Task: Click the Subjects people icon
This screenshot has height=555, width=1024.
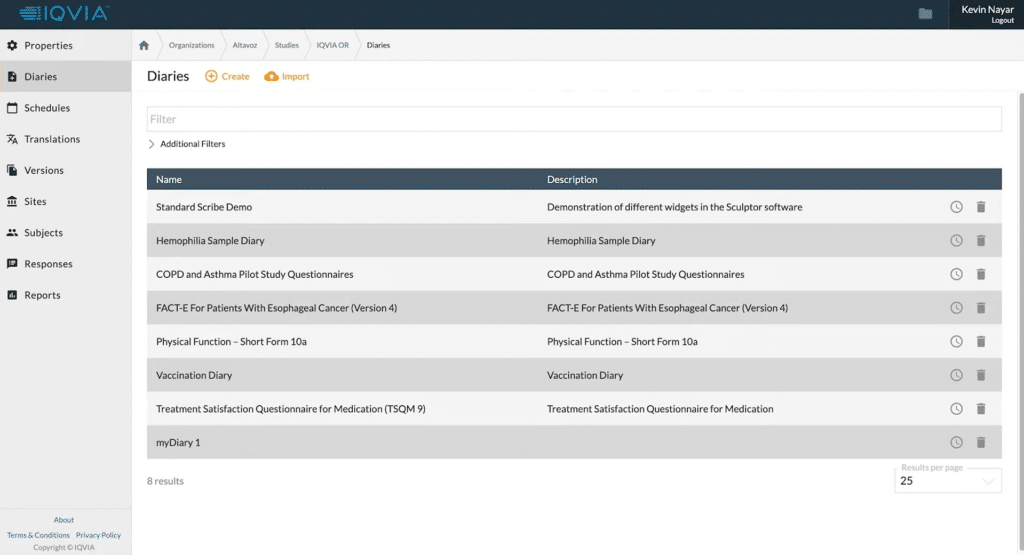Action: (x=12, y=232)
